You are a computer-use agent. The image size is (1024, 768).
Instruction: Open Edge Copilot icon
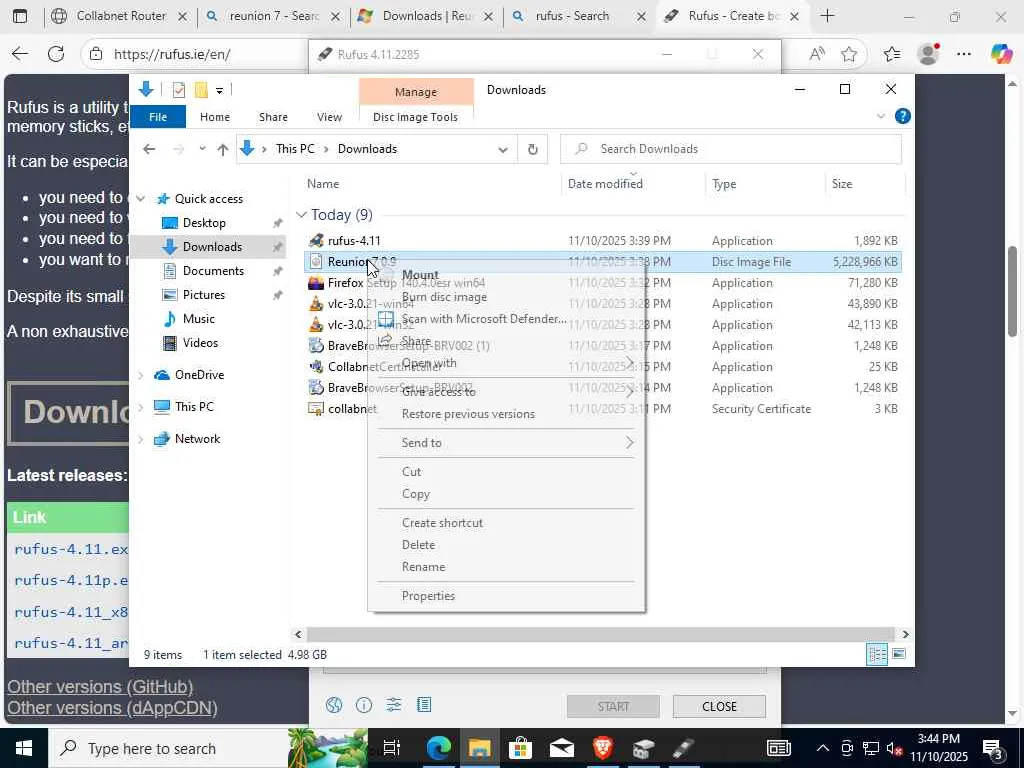tap(1001, 54)
